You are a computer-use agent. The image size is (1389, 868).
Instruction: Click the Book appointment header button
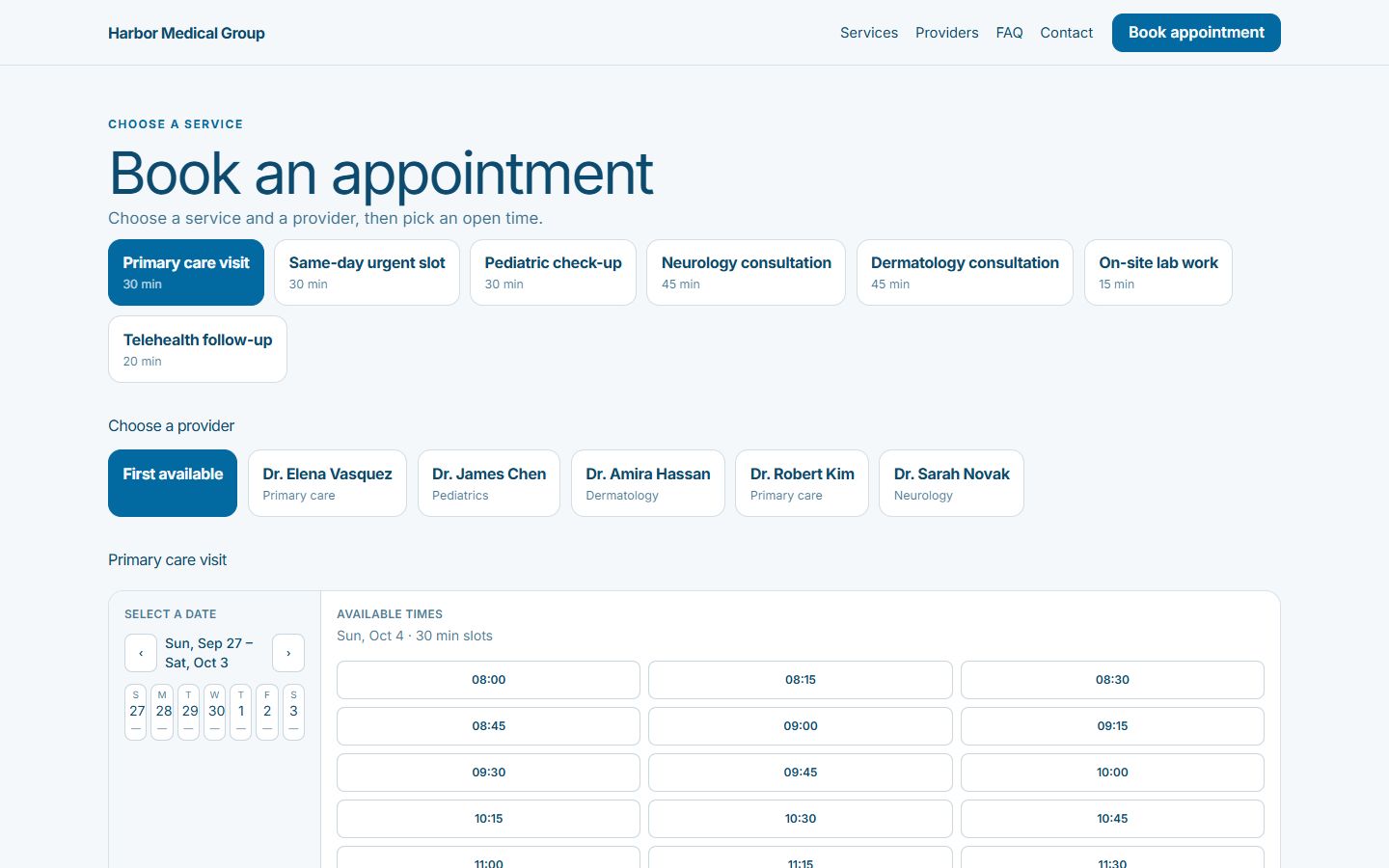pyautogui.click(x=1196, y=33)
